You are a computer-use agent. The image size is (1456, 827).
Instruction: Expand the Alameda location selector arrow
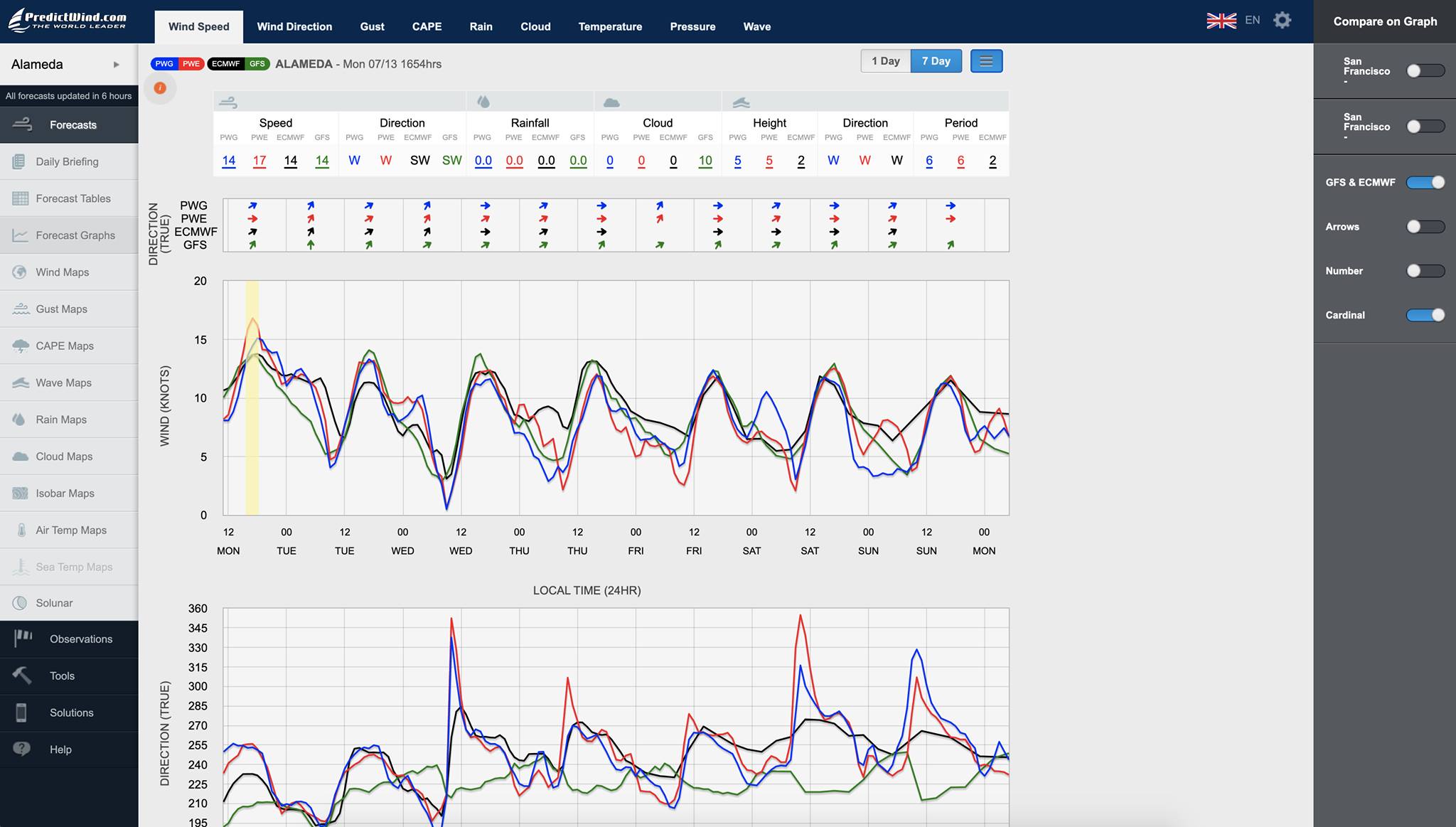click(x=117, y=65)
